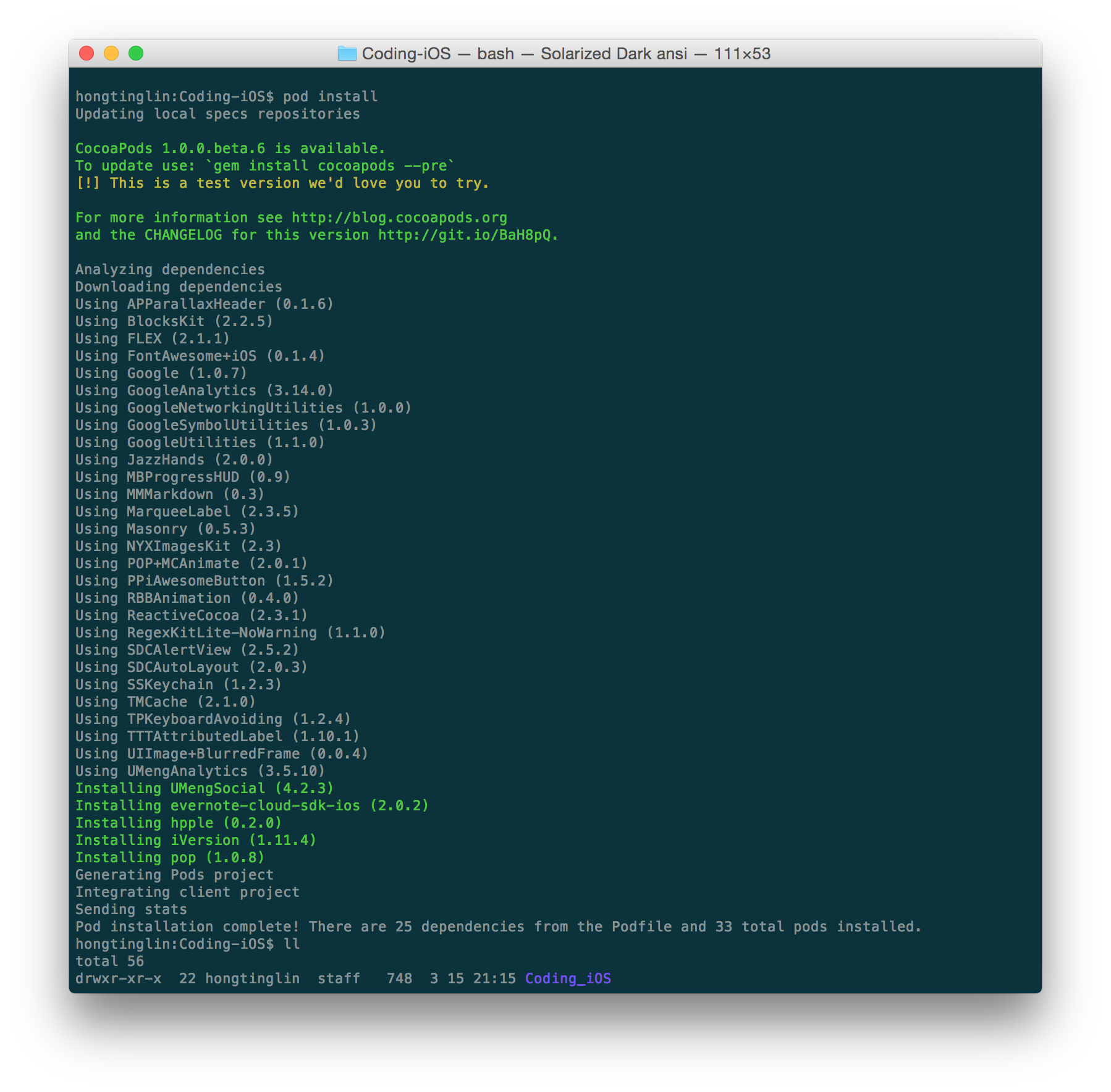Click the yellow '[!]' warning marker
Screen dimensions: 1111x1092
[x=87, y=183]
